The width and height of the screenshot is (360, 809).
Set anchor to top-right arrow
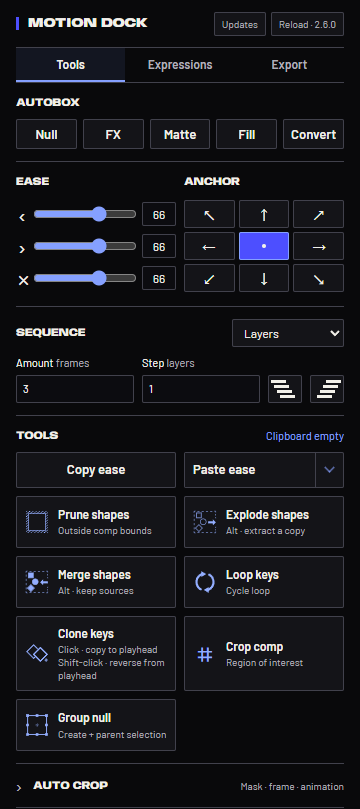pos(318,214)
